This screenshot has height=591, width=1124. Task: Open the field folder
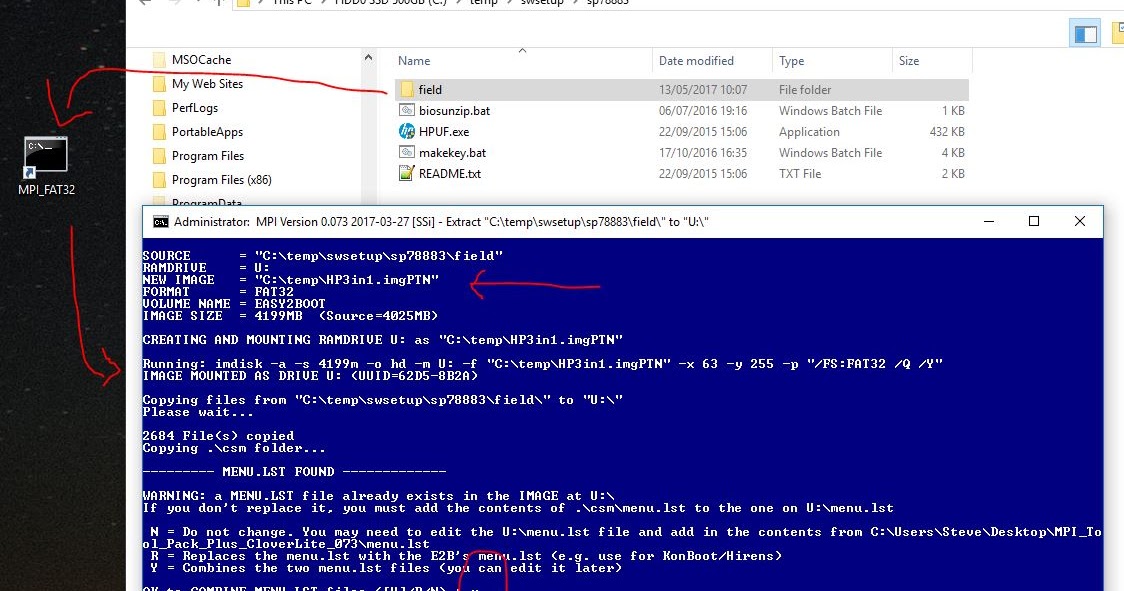click(x=428, y=89)
